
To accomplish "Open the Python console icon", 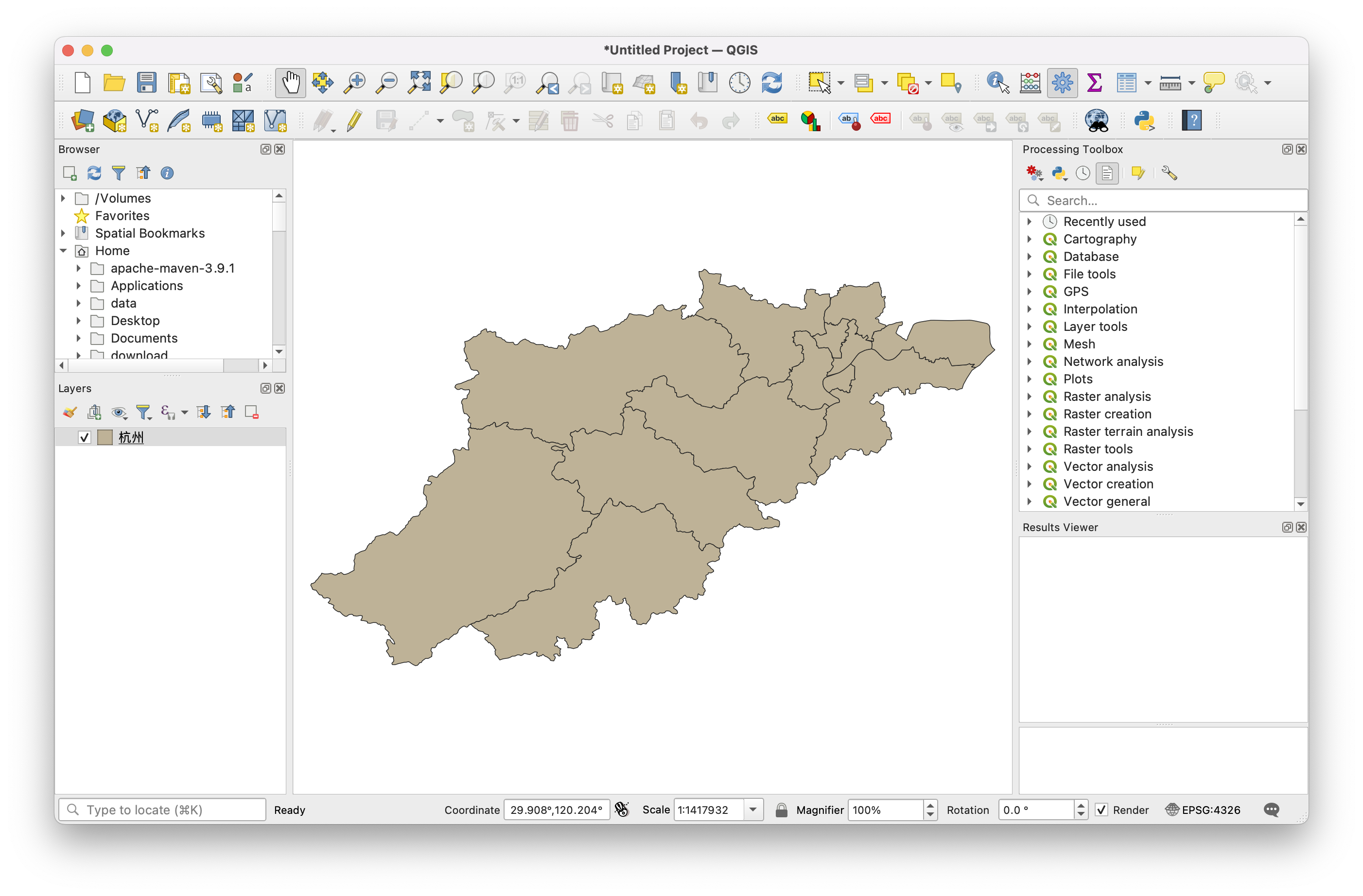I will coord(1144,121).
